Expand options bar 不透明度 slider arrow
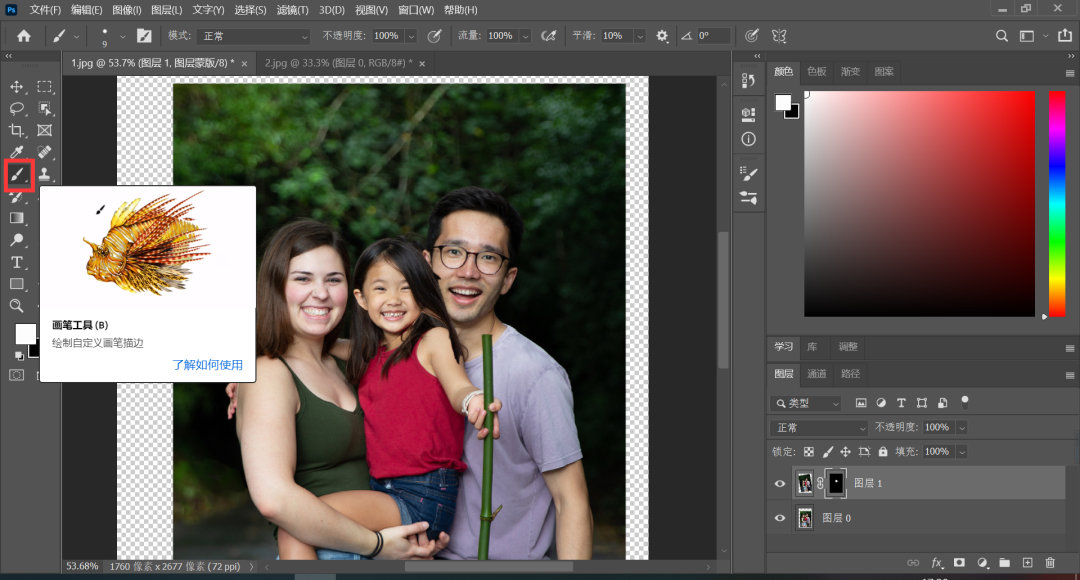 click(x=411, y=36)
